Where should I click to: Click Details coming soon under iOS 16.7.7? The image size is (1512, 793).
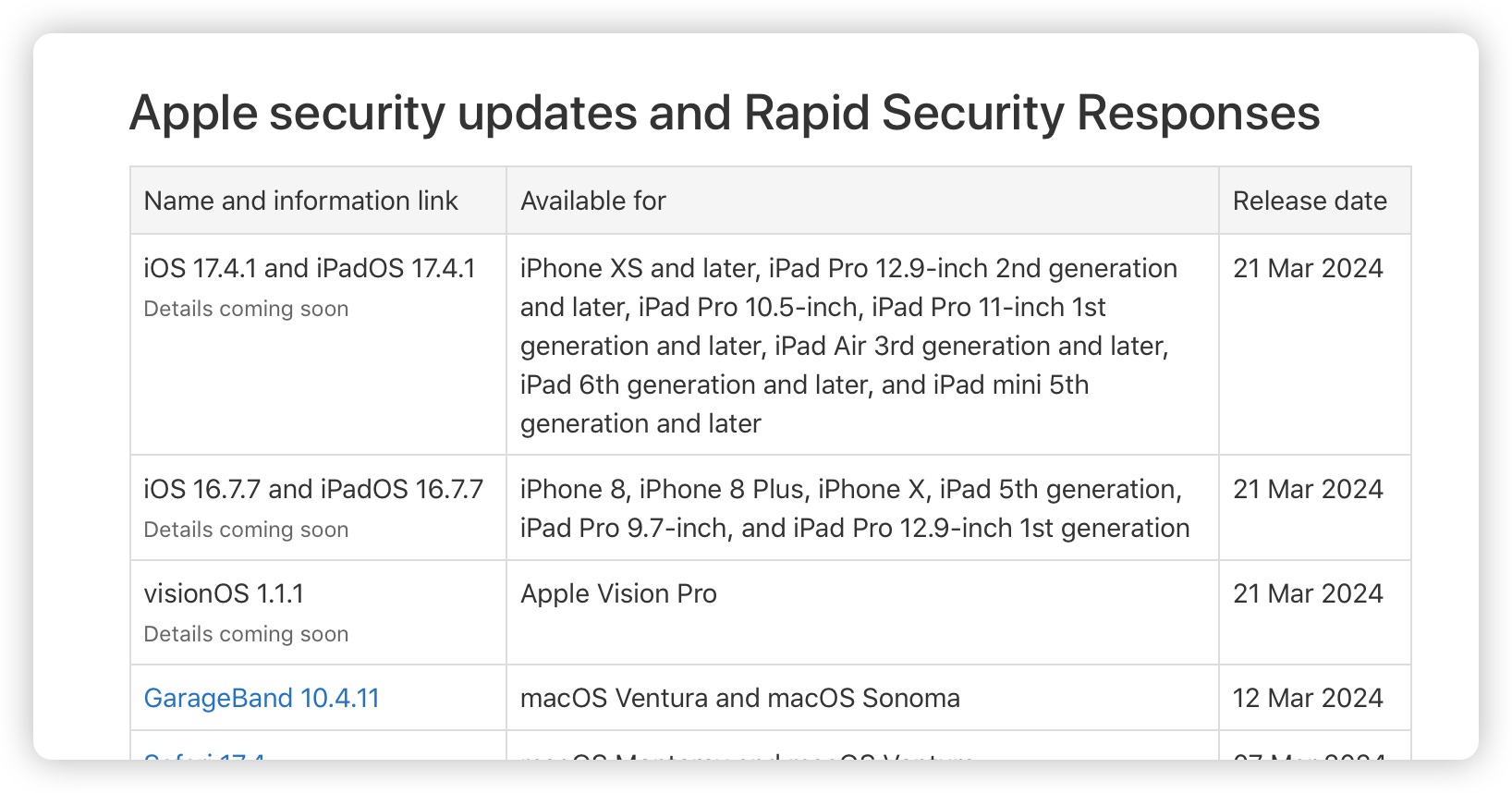246,529
